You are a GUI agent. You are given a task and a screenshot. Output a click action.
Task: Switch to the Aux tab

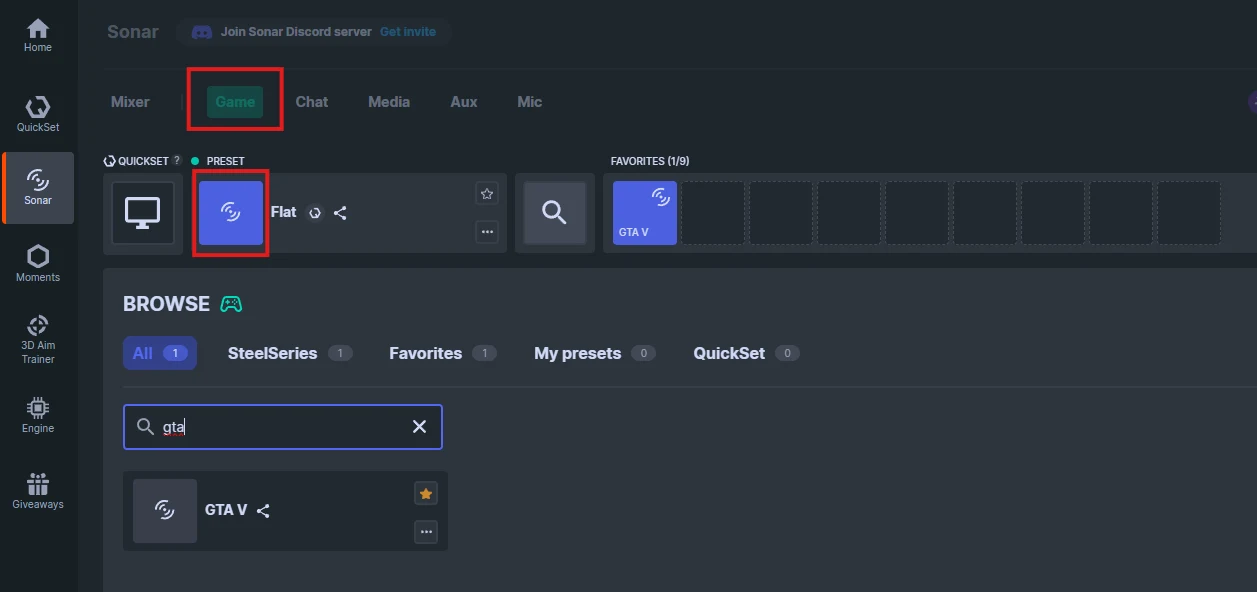[x=464, y=102]
